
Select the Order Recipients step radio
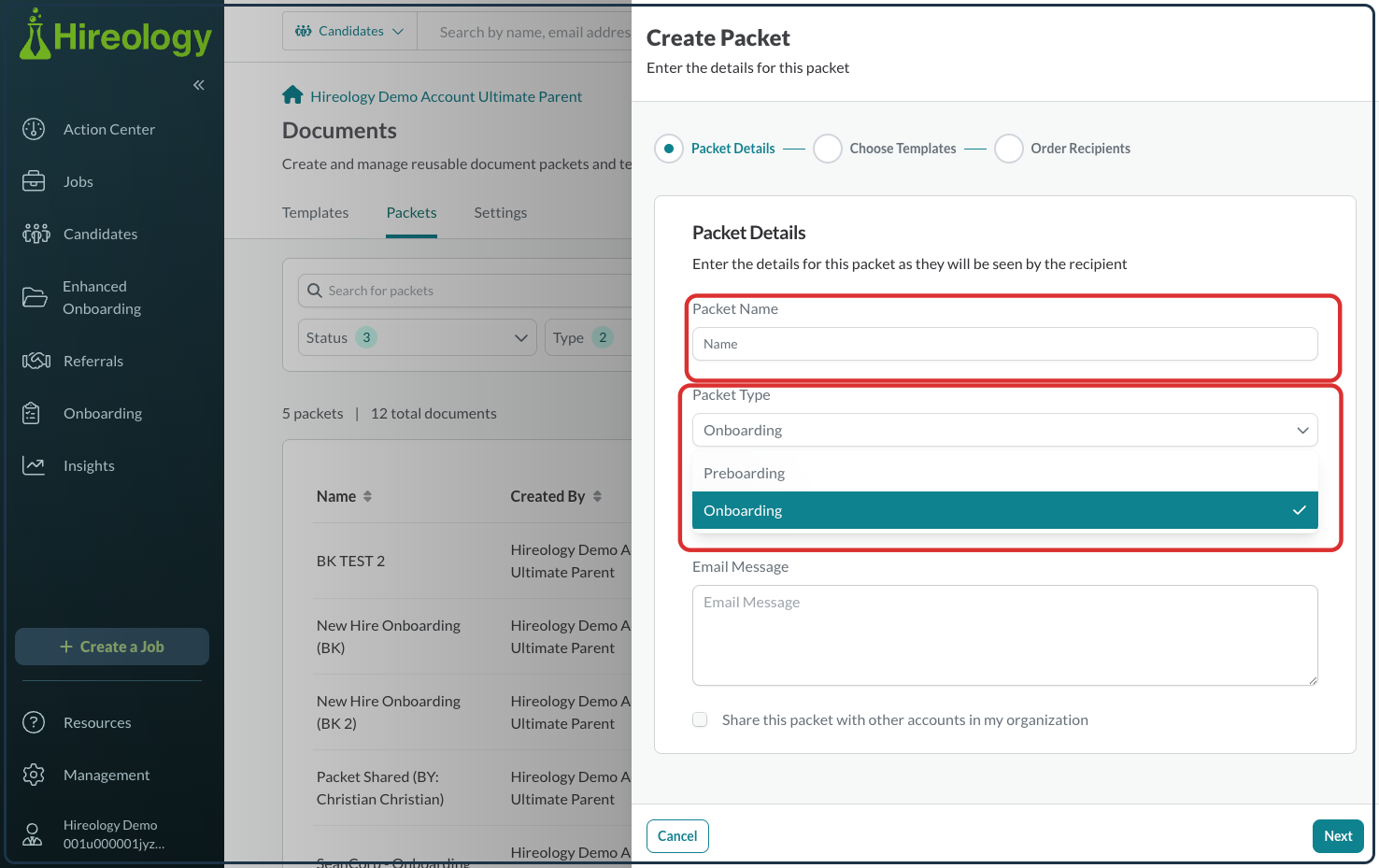[1009, 149]
